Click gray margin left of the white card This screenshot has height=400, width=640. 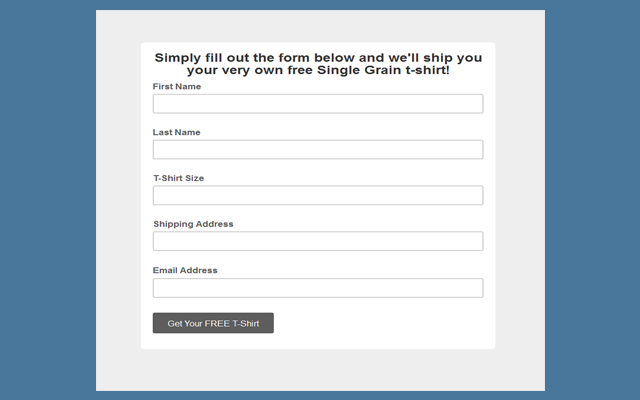tap(118, 196)
